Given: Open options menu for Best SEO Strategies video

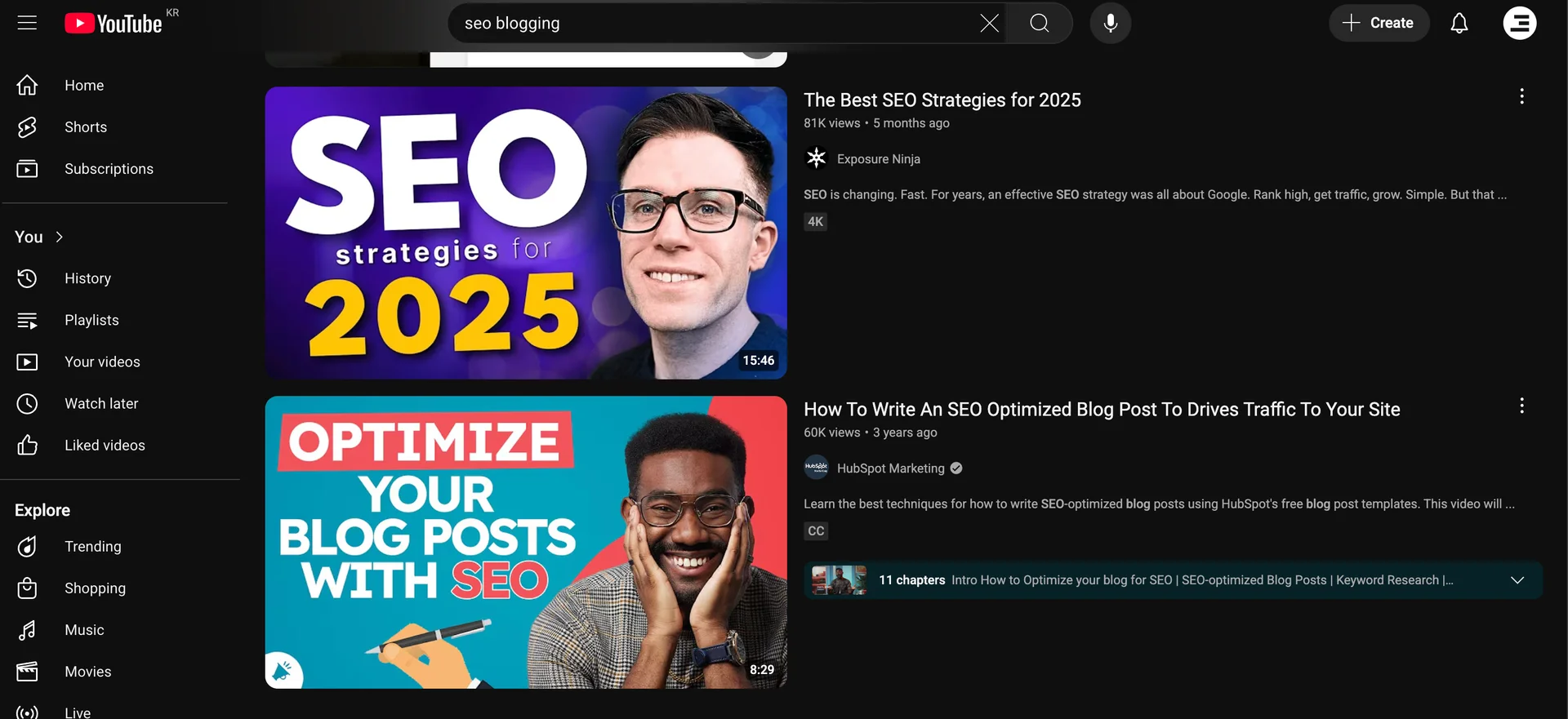Looking at the screenshot, I should pyautogui.click(x=1521, y=96).
